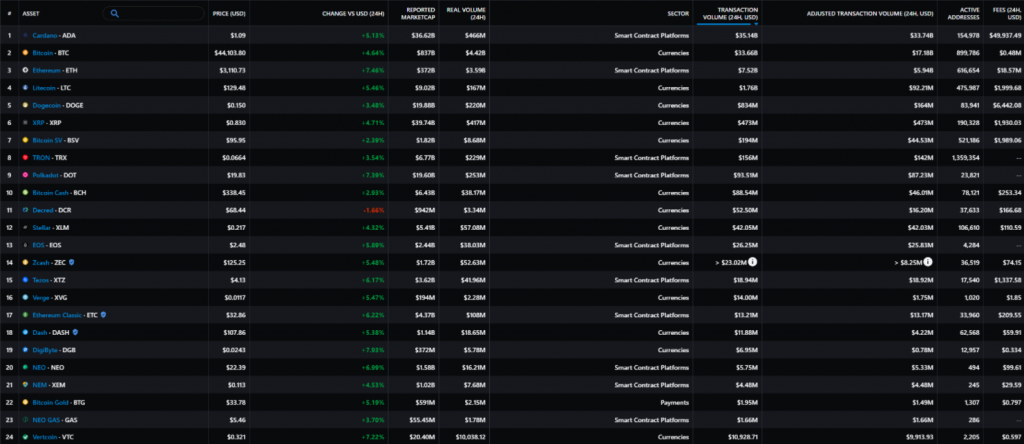The image size is (1024, 444).
Task: Click the Ethereum coin icon
Action: 25,70
